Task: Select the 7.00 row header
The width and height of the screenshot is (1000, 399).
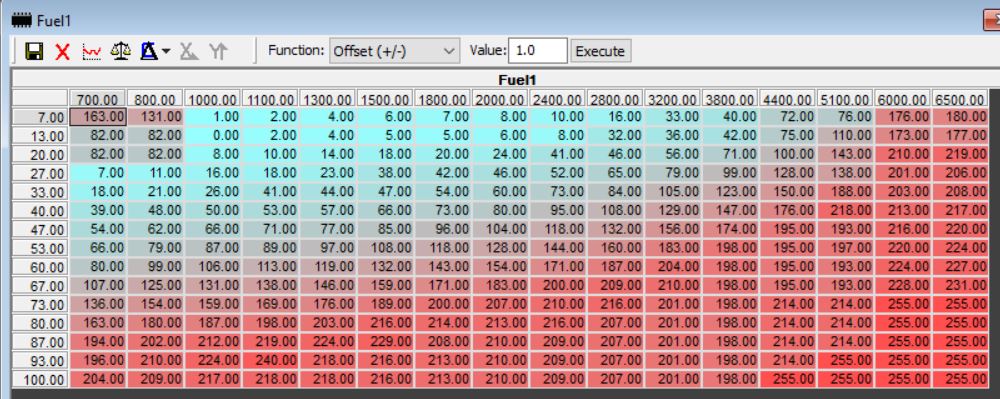Action: tap(40, 117)
